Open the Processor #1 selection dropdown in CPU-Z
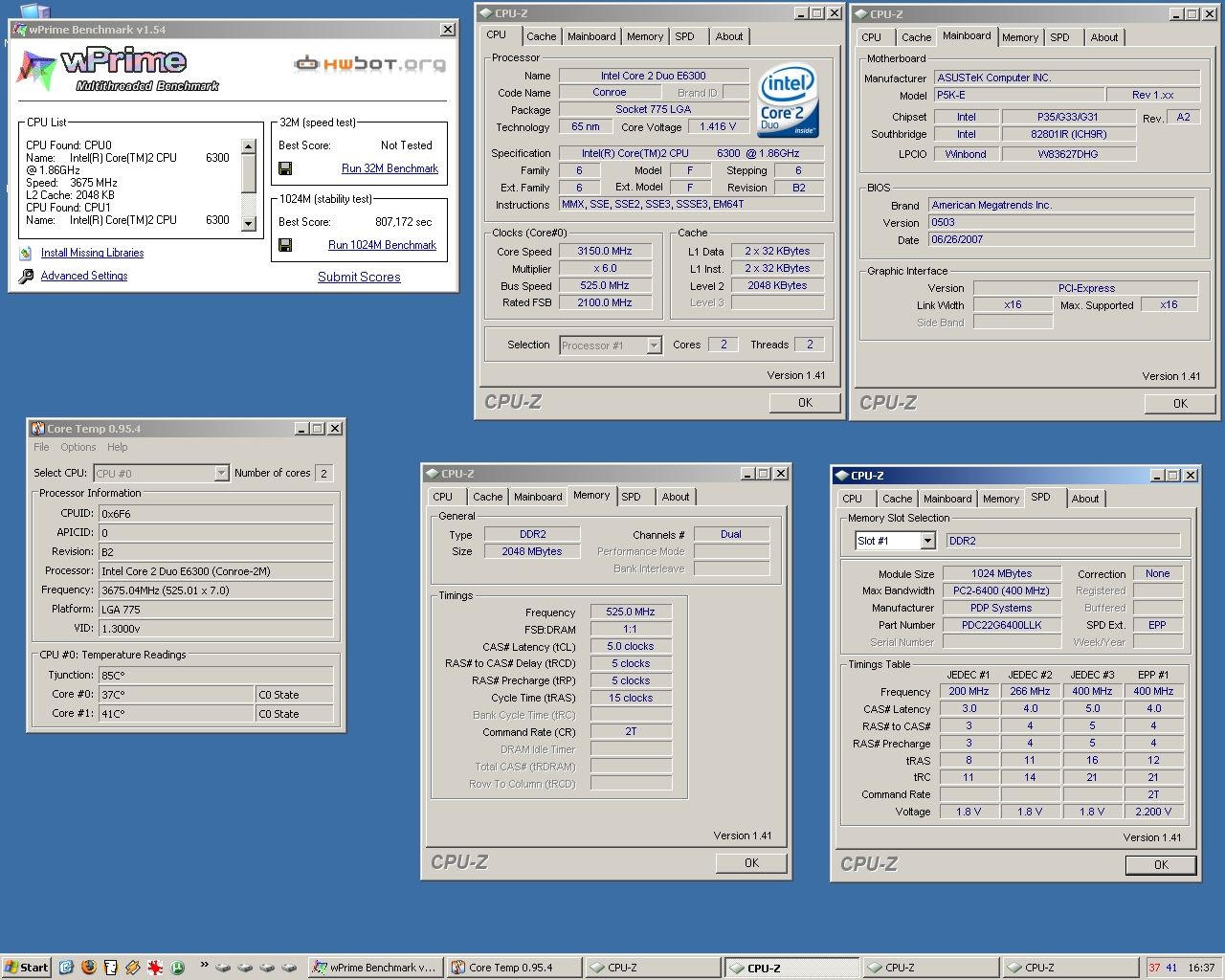The image size is (1225, 980). (655, 345)
